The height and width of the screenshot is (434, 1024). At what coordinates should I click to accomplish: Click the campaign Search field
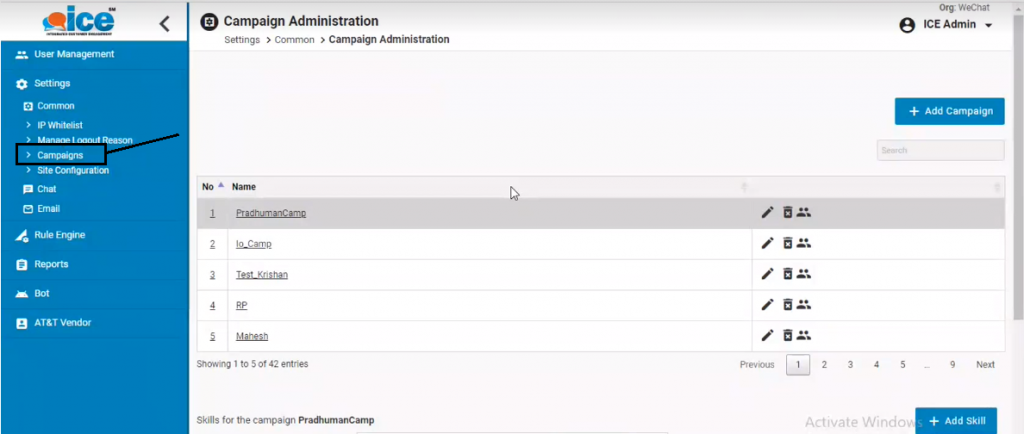[940, 150]
